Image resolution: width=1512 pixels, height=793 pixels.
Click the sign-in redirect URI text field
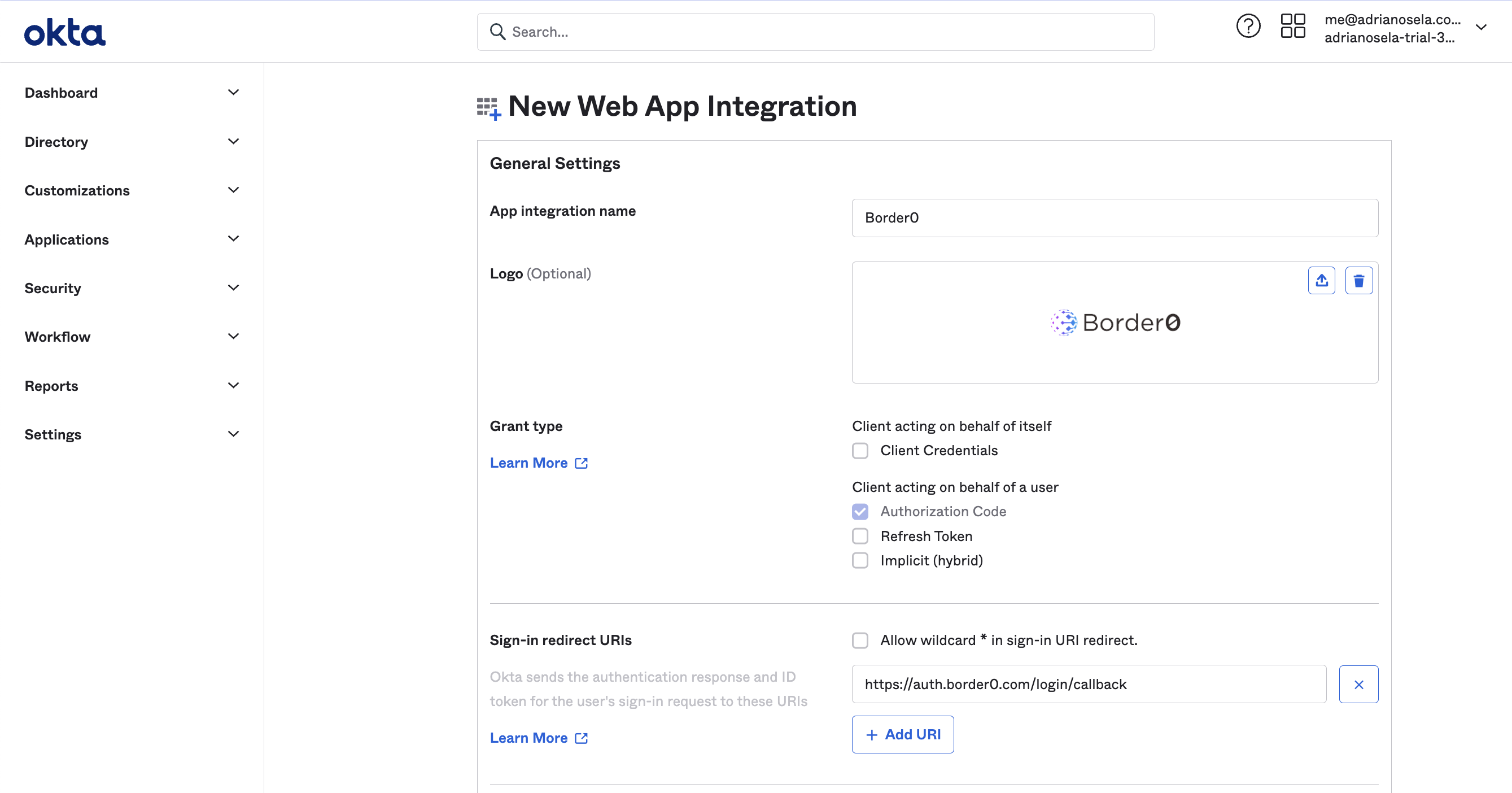coord(1089,684)
